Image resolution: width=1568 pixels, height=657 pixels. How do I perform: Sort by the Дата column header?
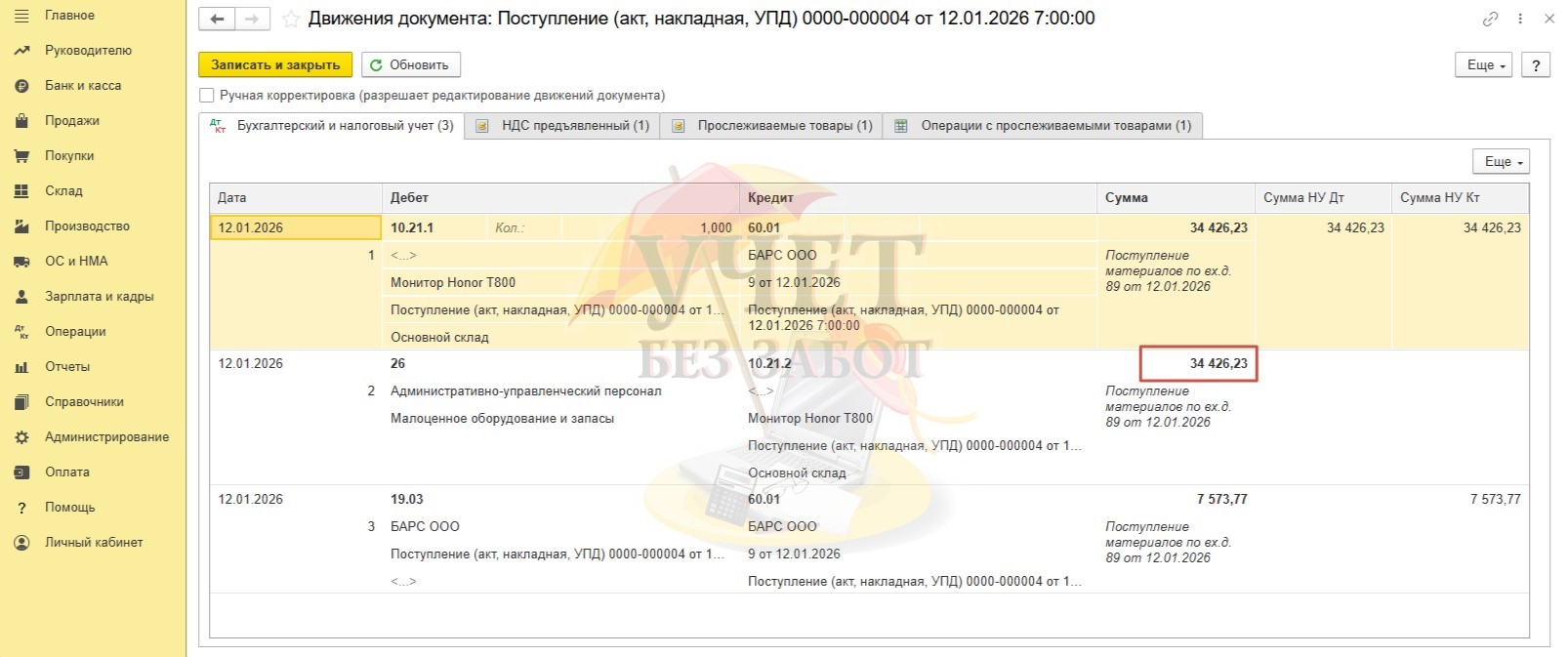click(296, 198)
